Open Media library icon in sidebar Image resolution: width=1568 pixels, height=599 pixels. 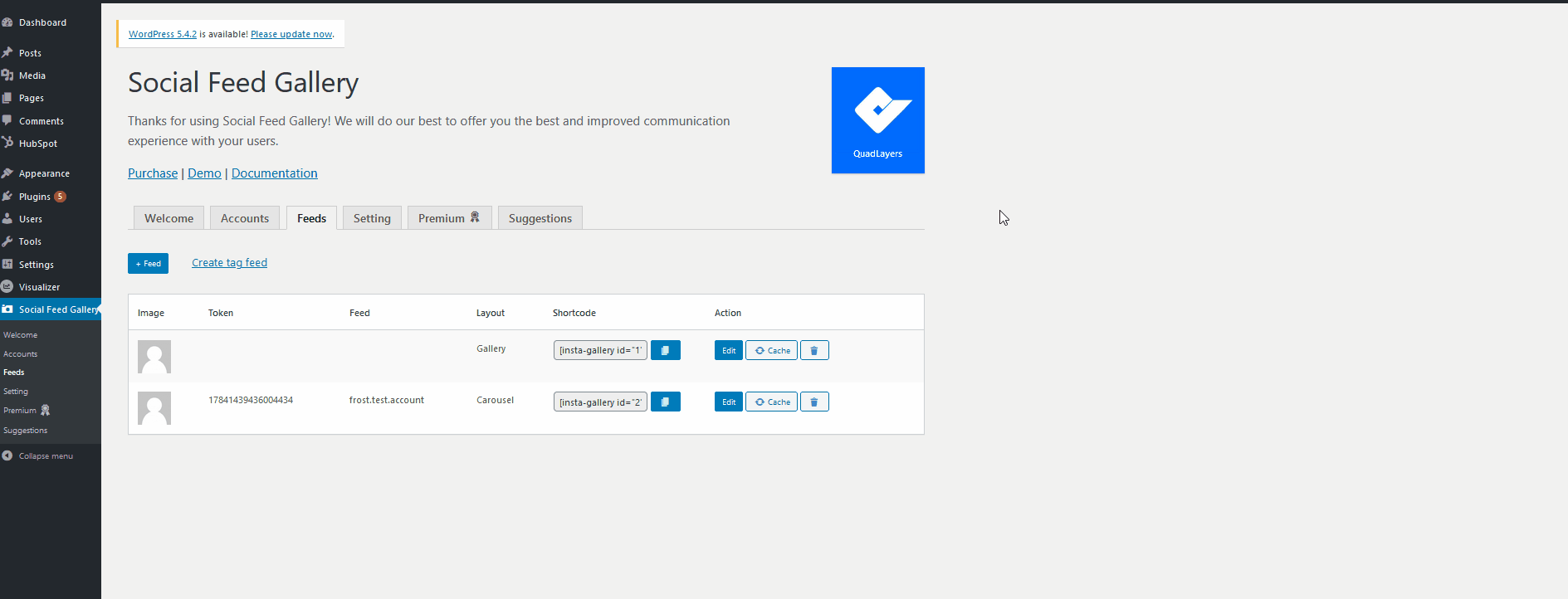tap(7, 75)
